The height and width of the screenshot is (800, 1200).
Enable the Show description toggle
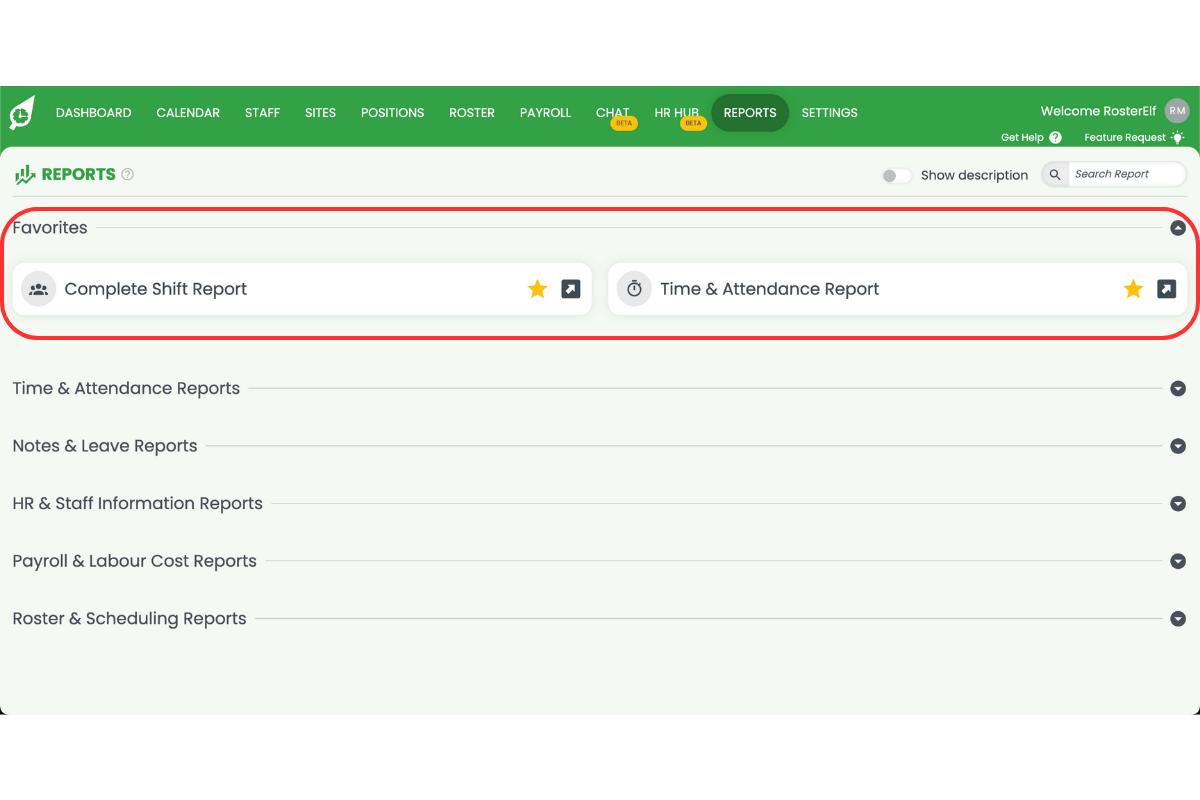click(x=896, y=174)
